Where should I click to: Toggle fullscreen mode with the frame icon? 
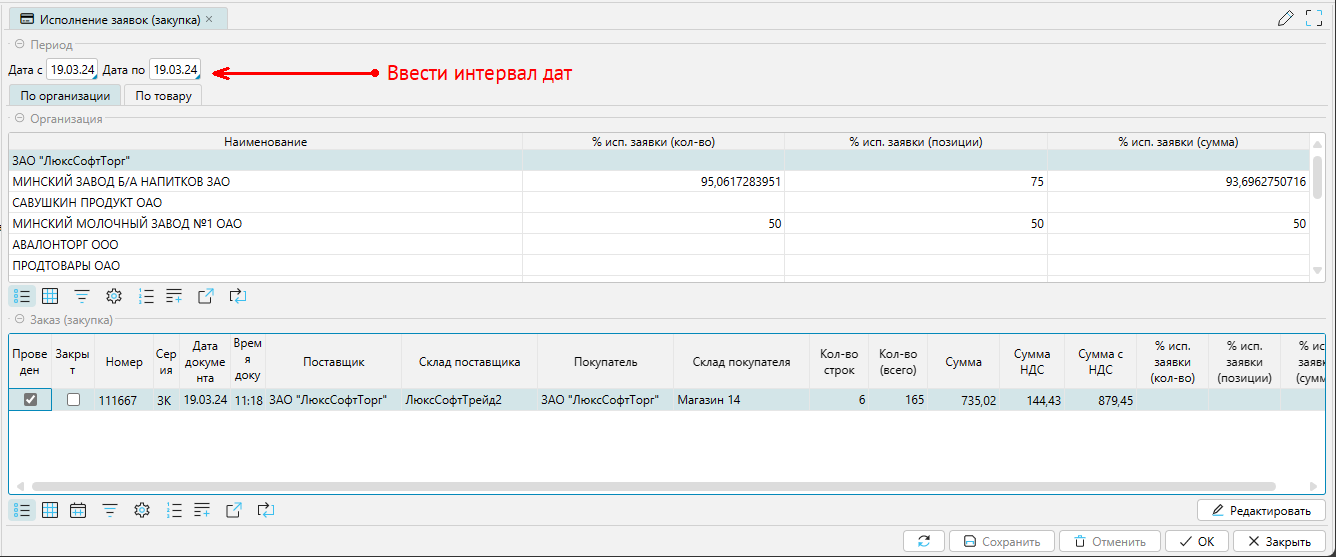(1314, 18)
